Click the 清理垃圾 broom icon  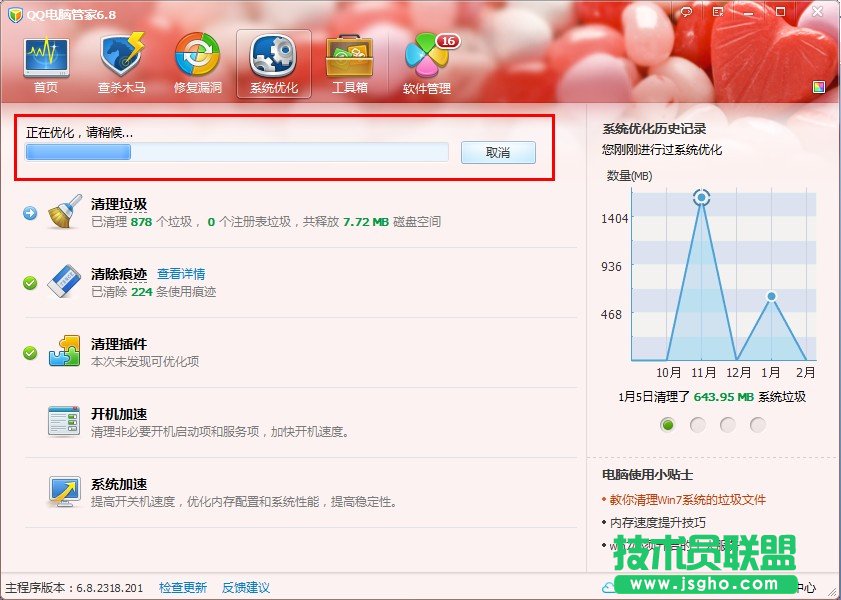click(63, 211)
